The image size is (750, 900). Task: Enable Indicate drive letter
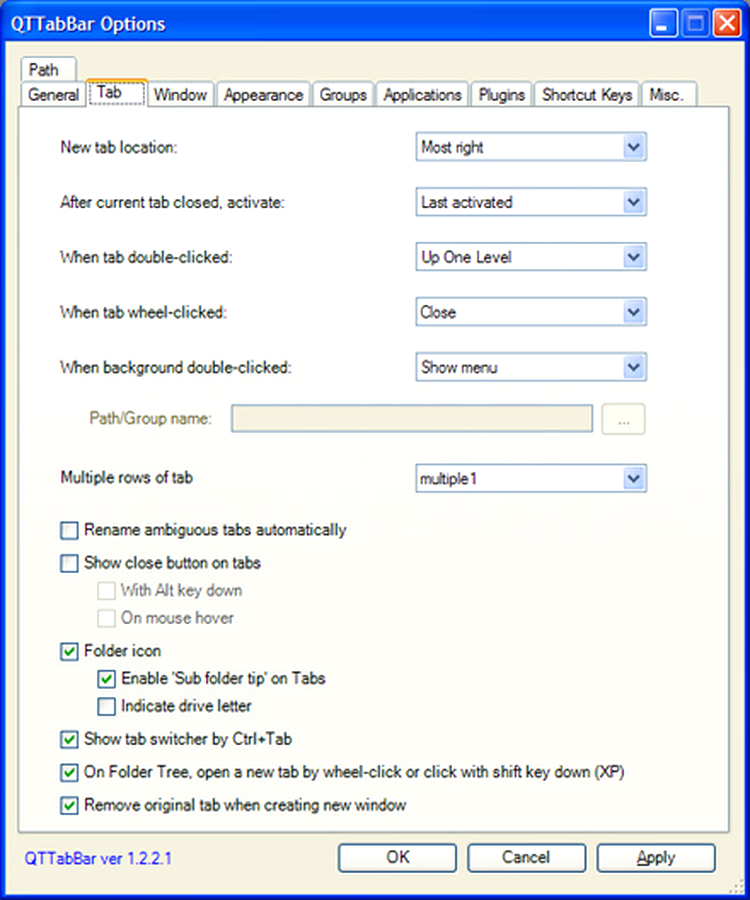pos(106,707)
